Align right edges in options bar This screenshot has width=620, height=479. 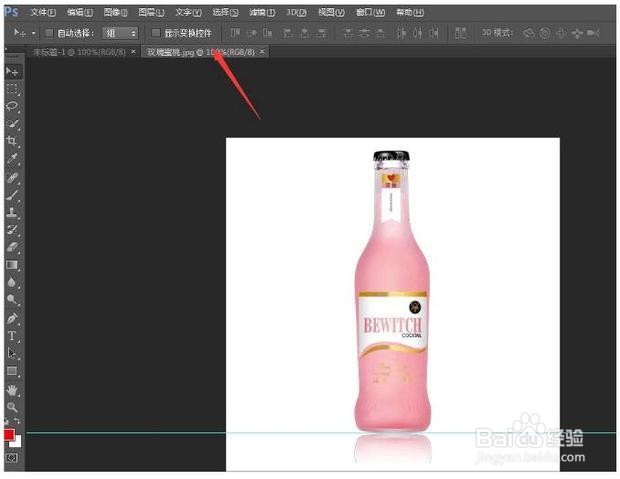(322, 33)
